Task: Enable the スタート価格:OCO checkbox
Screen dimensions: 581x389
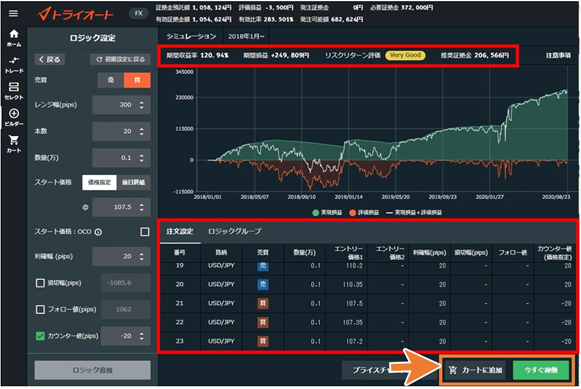Action: [145, 232]
